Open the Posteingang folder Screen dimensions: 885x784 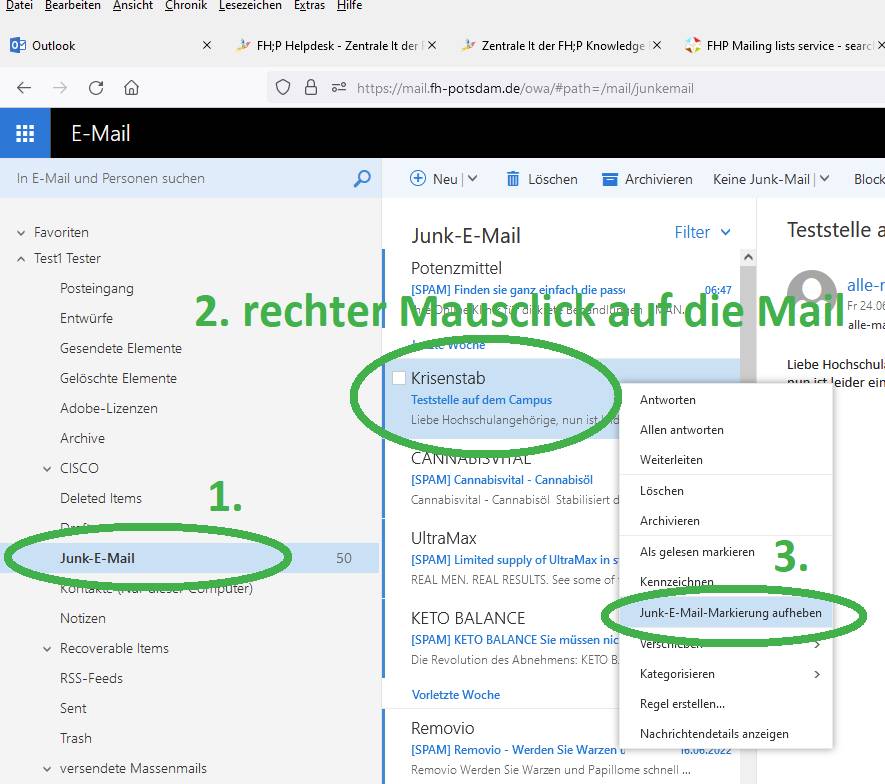tap(96, 288)
